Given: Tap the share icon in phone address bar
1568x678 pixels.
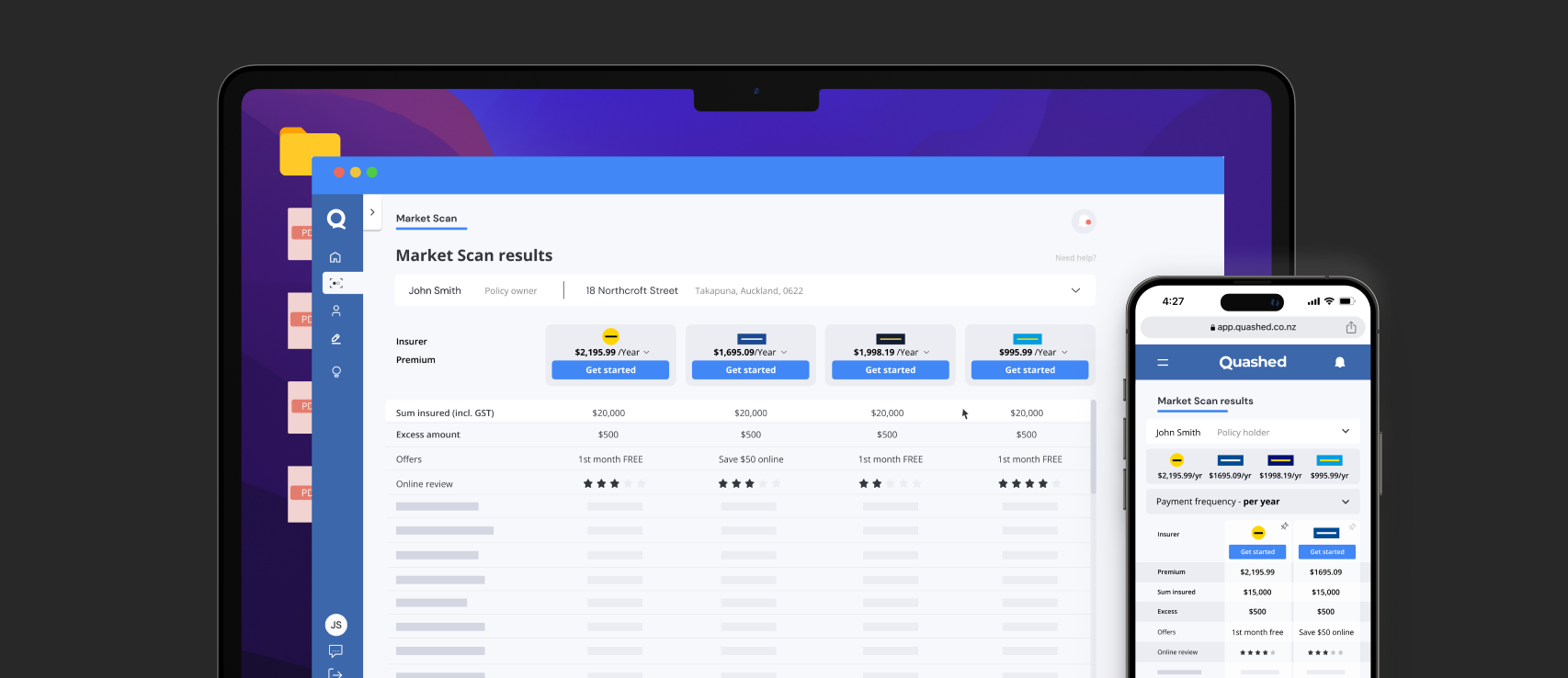Looking at the screenshot, I should (x=1351, y=327).
